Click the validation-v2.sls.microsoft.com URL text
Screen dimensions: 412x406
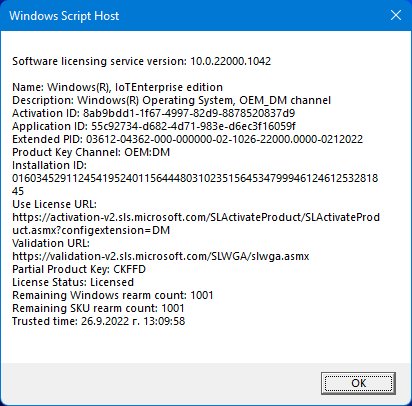coord(161,256)
